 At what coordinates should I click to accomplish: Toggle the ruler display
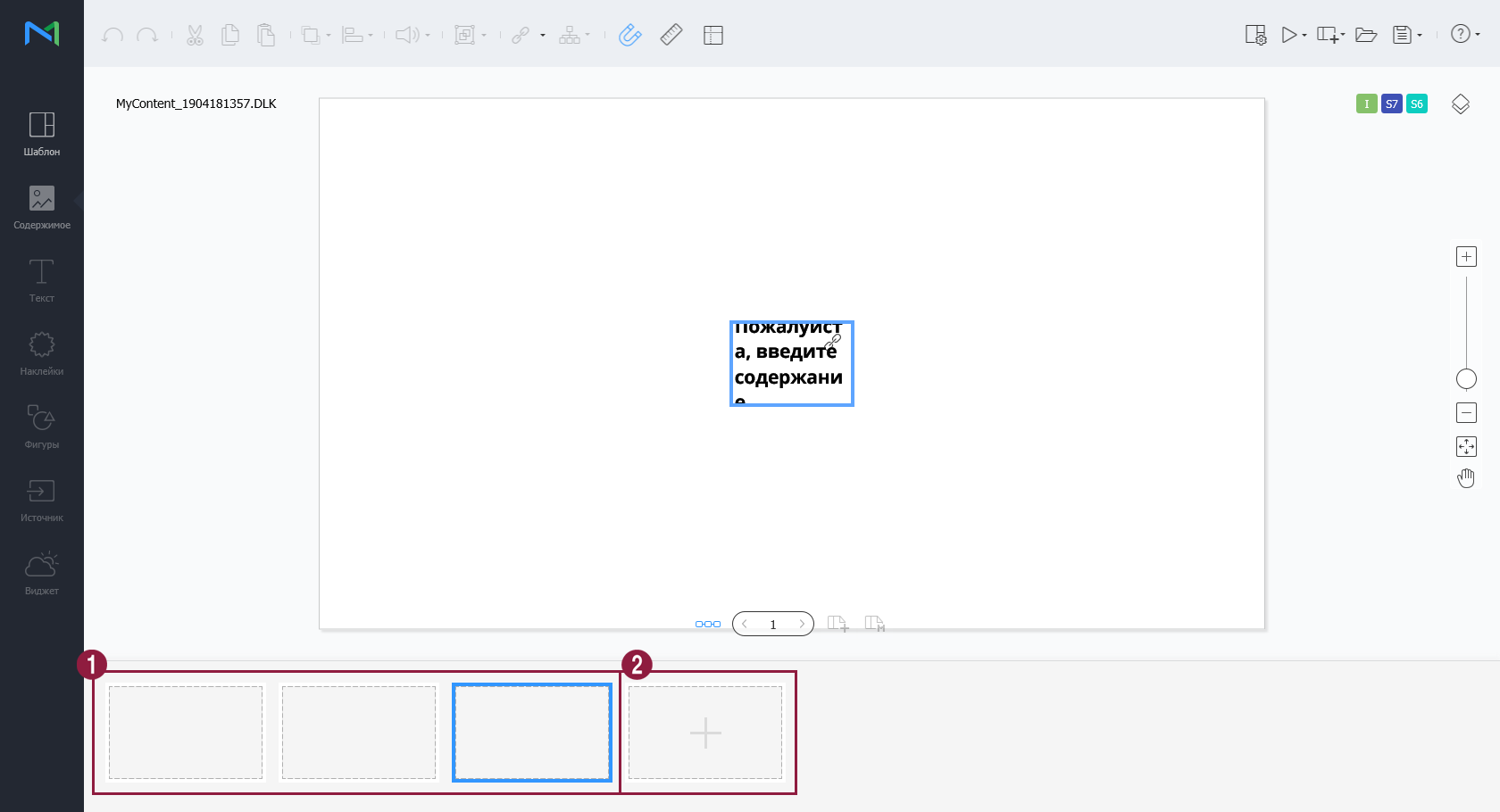click(671, 35)
